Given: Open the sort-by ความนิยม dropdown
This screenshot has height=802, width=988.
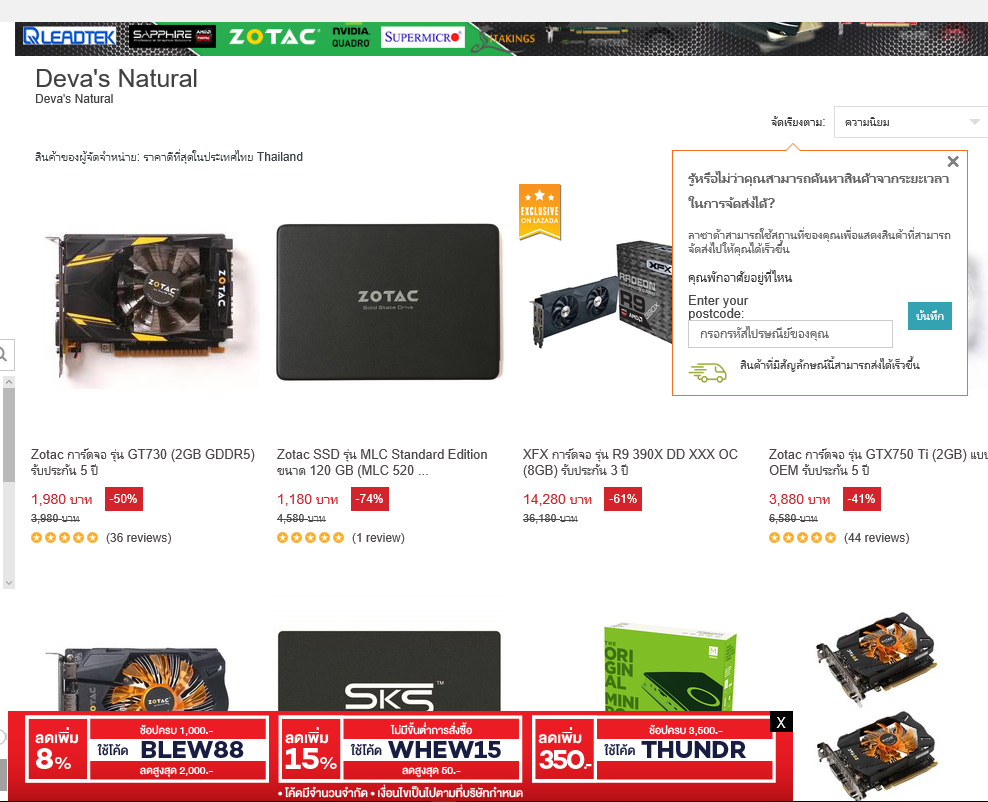Looking at the screenshot, I should click(x=910, y=122).
